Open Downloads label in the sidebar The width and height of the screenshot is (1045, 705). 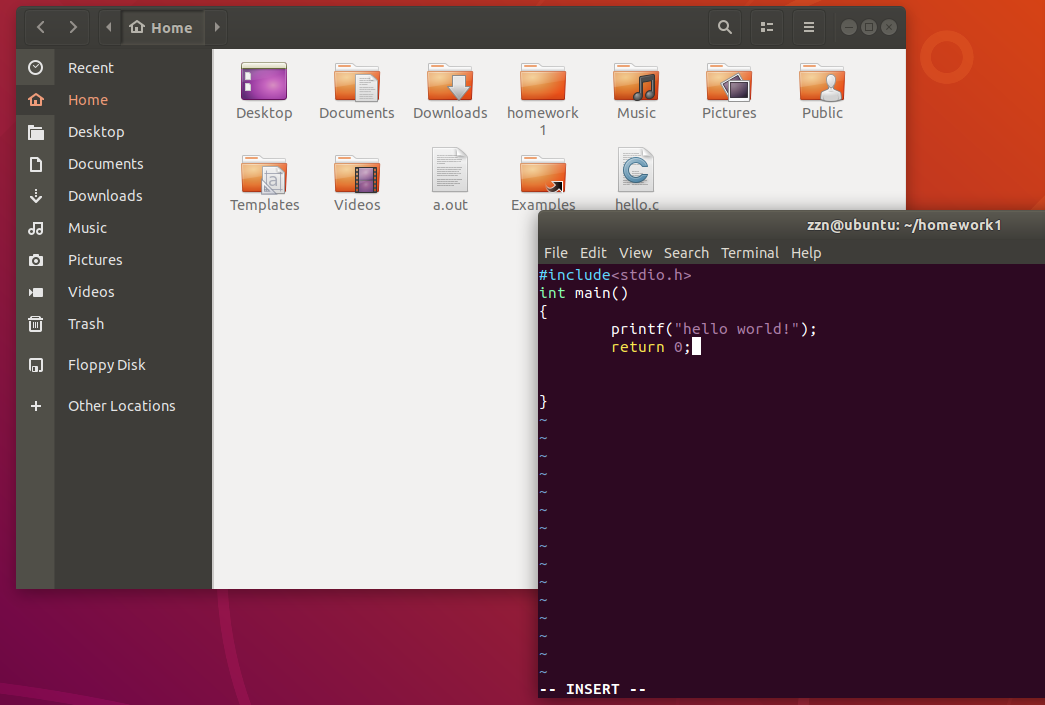click(x=105, y=196)
